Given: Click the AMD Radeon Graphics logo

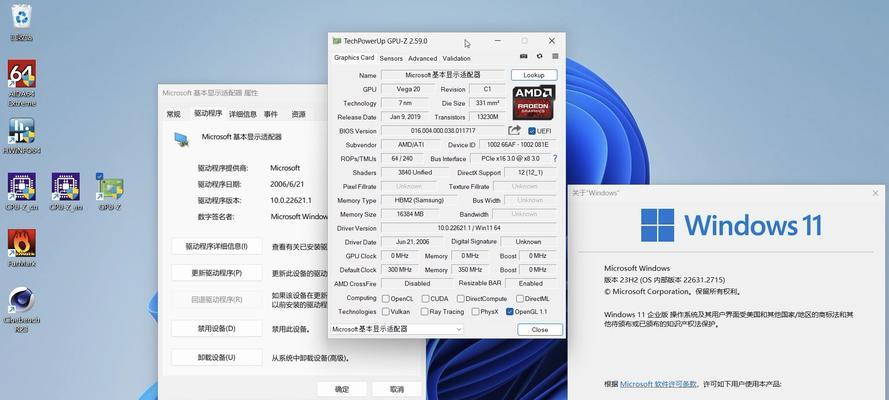Looking at the screenshot, I should 534,102.
